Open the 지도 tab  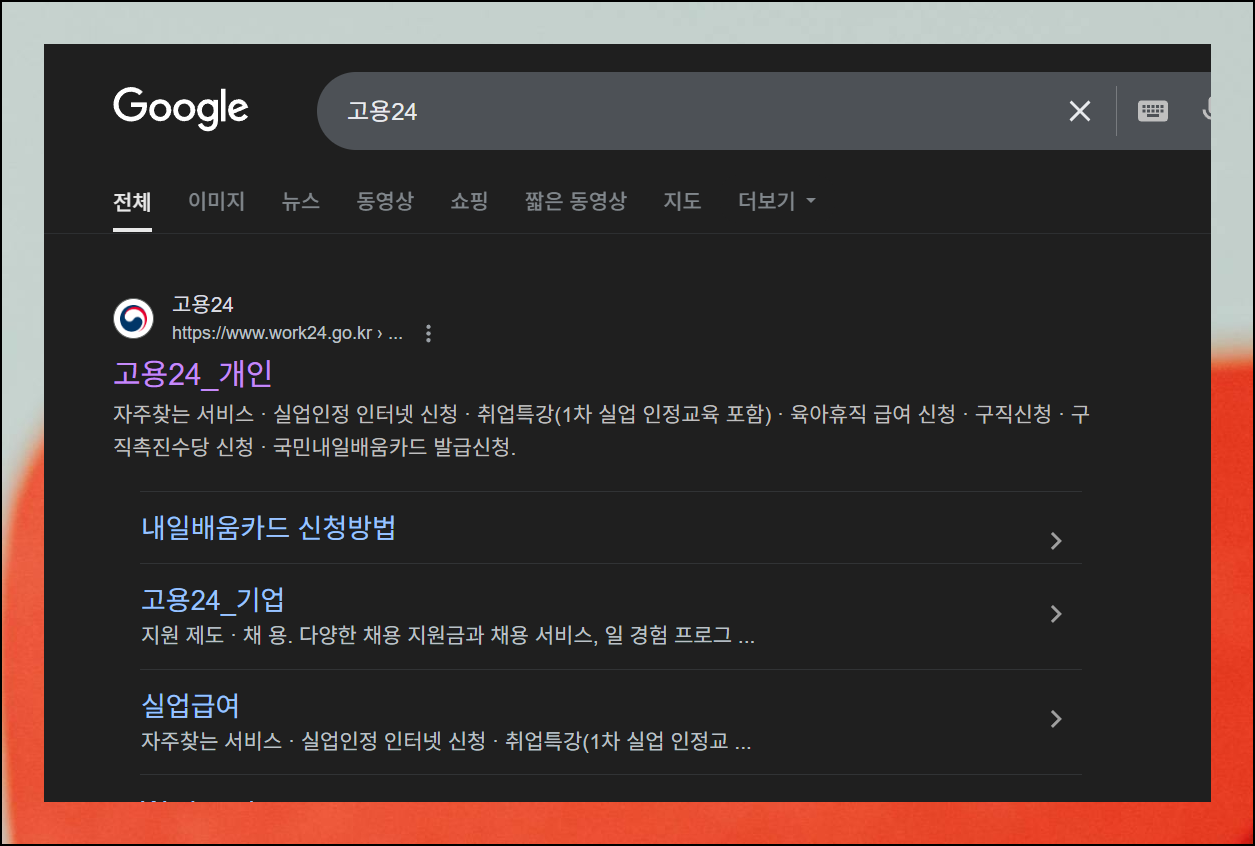pyautogui.click(x=682, y=201)
